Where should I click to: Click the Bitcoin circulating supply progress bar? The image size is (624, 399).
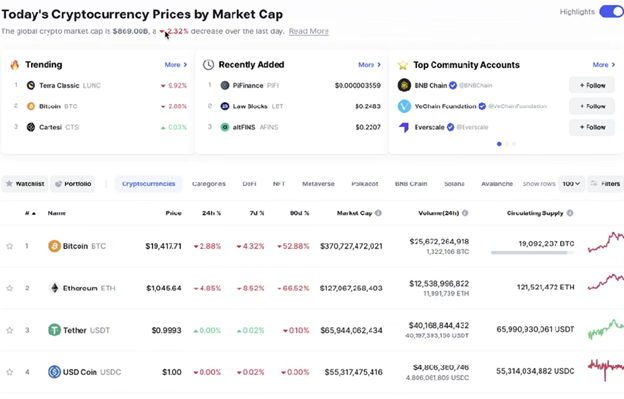[532, 253]
